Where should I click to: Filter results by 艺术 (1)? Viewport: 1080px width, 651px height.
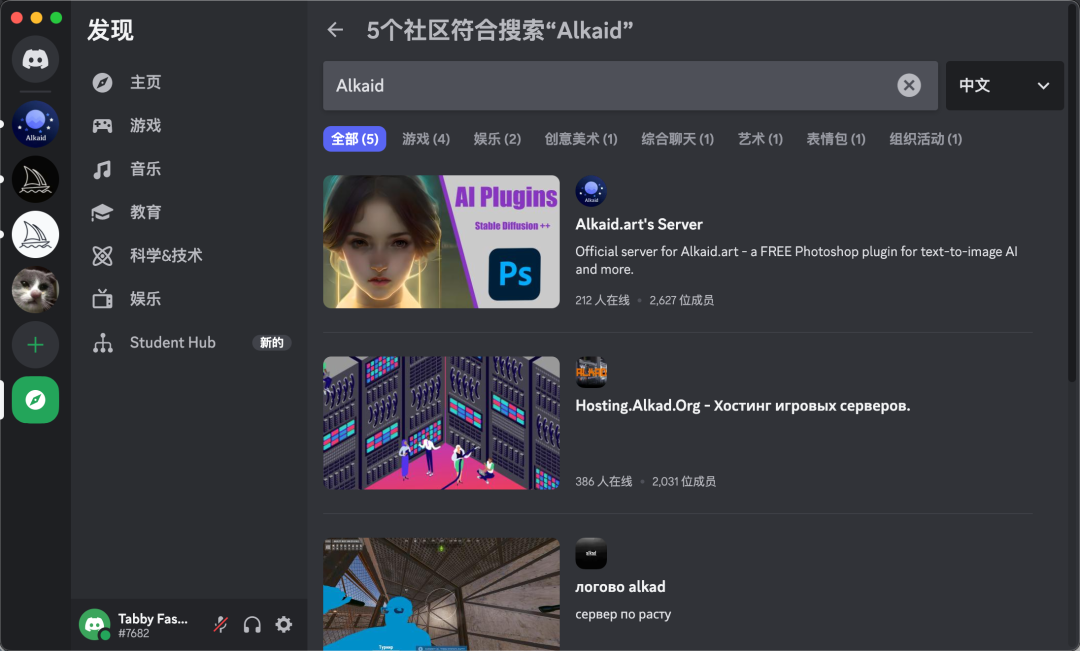(760, 139)
